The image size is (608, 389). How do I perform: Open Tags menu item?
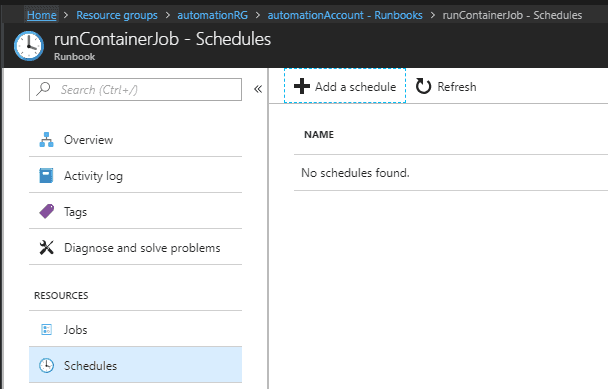click(x=135, y=211)
